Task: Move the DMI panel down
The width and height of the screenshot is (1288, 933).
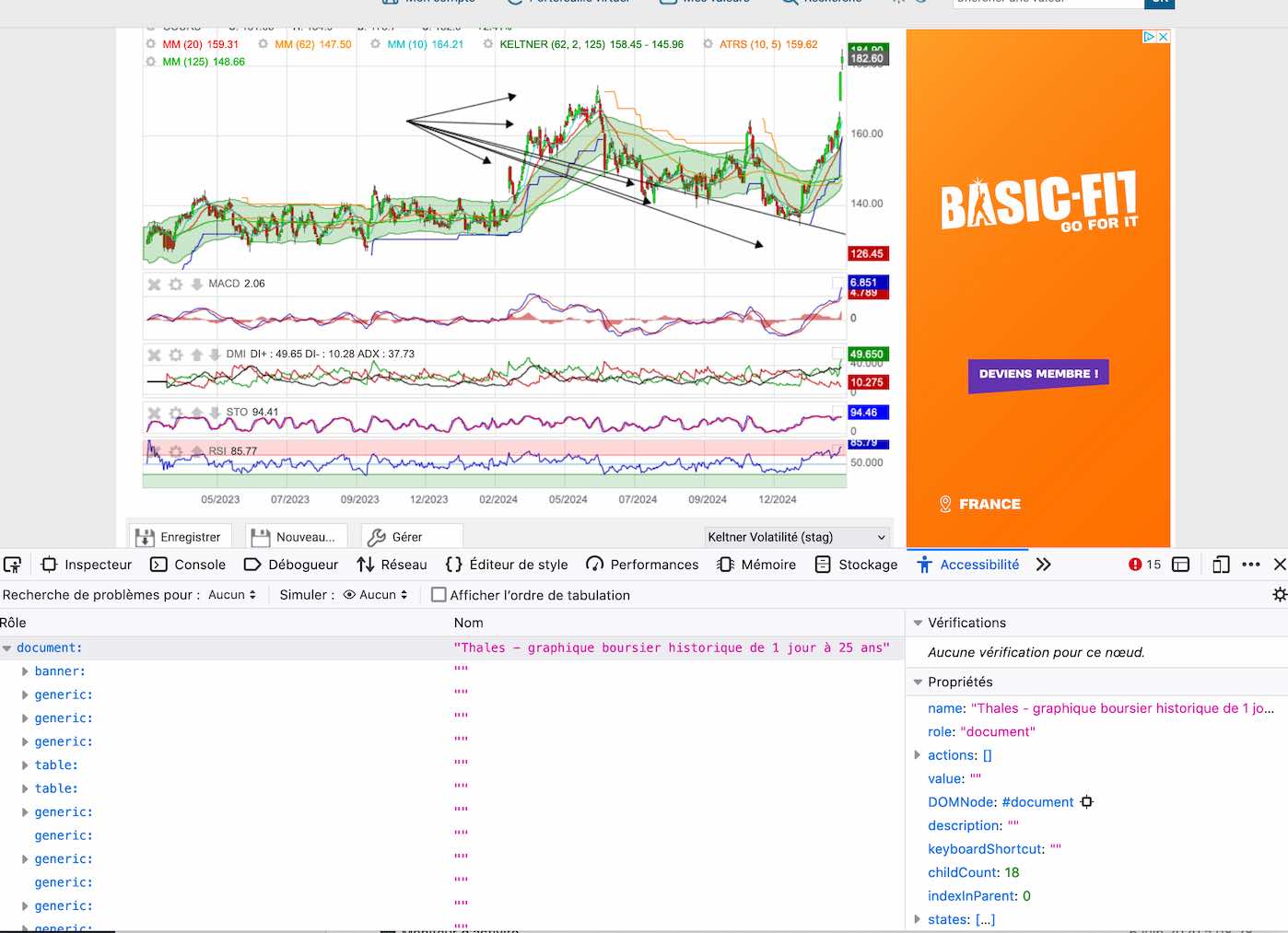Action: click(214, 355)
